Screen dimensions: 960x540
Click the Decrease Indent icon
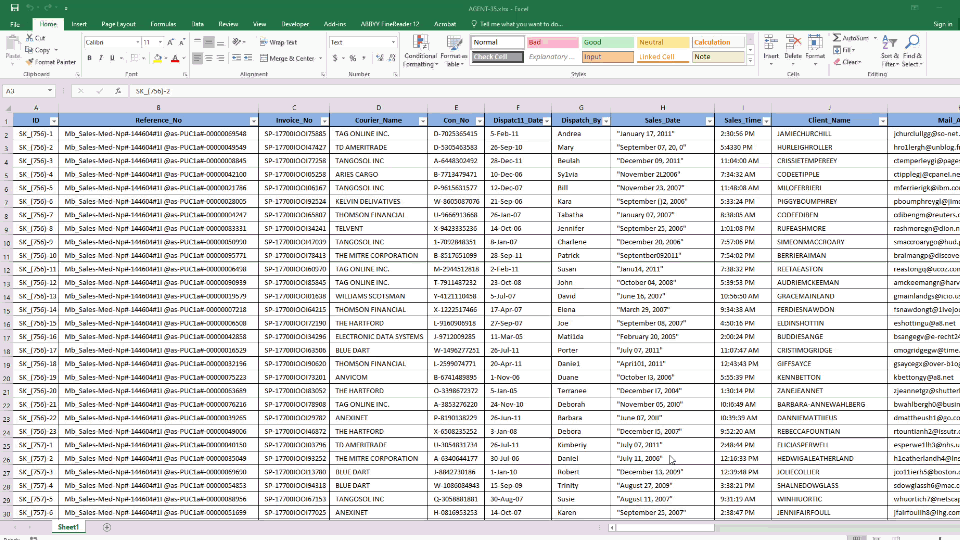pyautogui.click(x=237, y=58)
